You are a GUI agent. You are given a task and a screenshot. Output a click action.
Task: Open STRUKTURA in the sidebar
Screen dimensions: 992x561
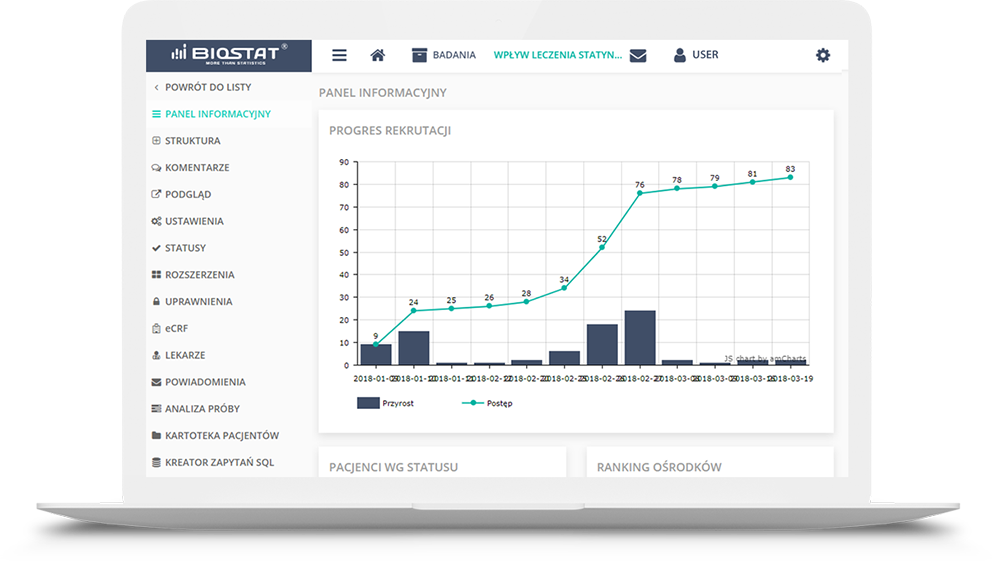click(x=192, y=141)
